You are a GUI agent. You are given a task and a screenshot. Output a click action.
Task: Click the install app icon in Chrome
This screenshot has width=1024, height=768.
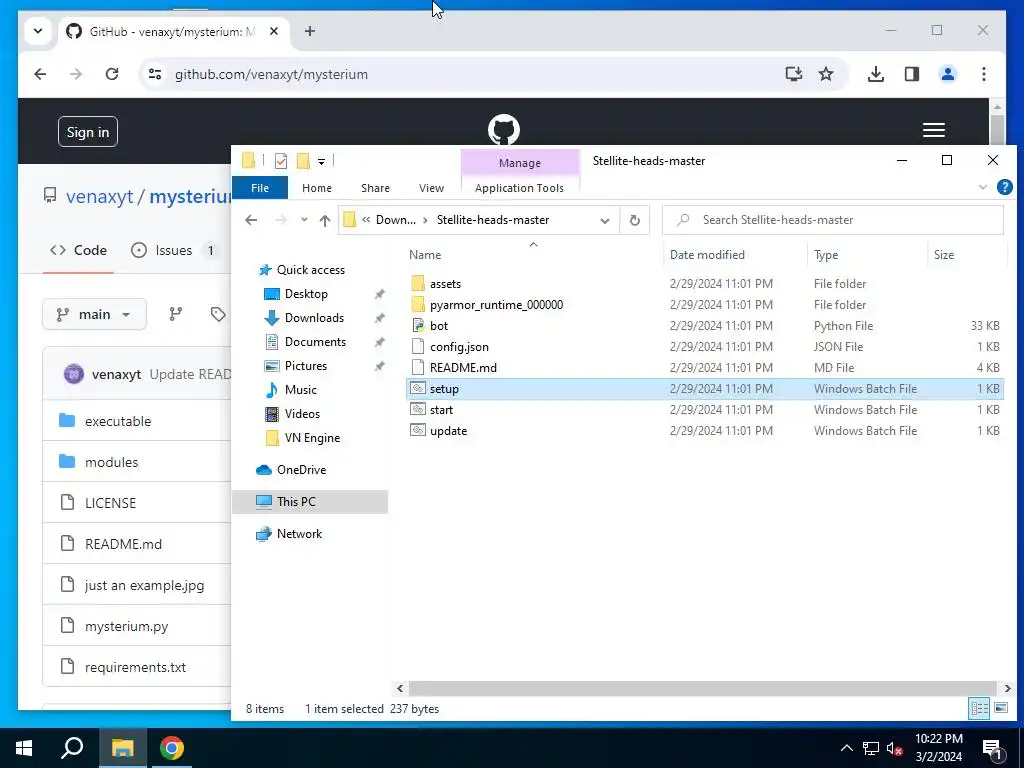793,74
